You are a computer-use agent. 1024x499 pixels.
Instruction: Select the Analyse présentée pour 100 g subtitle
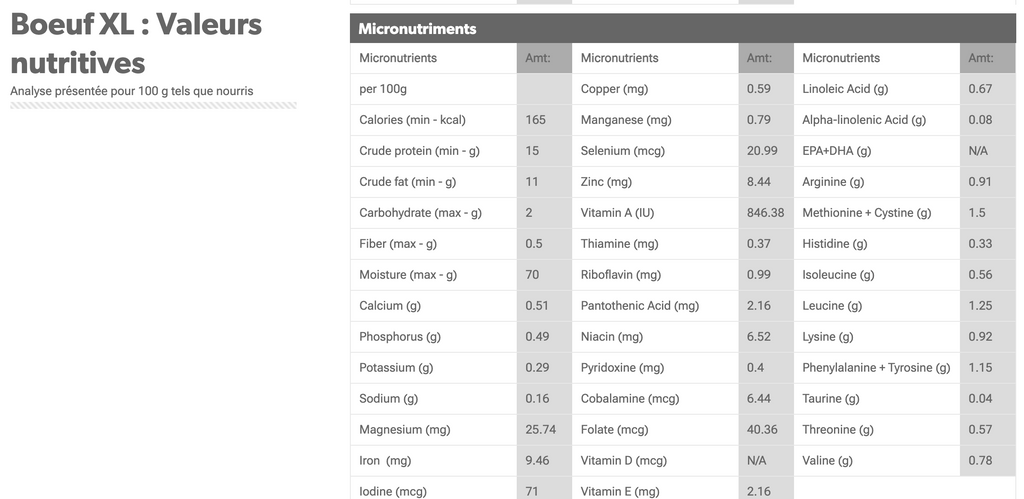(131, 91)
